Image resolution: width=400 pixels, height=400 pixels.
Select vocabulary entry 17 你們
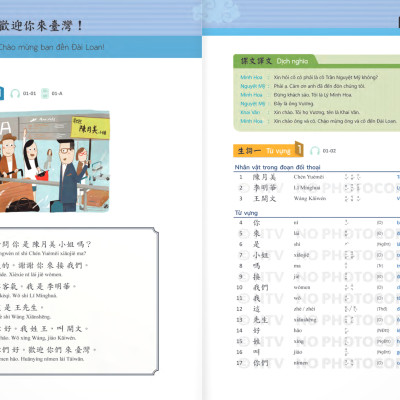(x=317, y=363)
